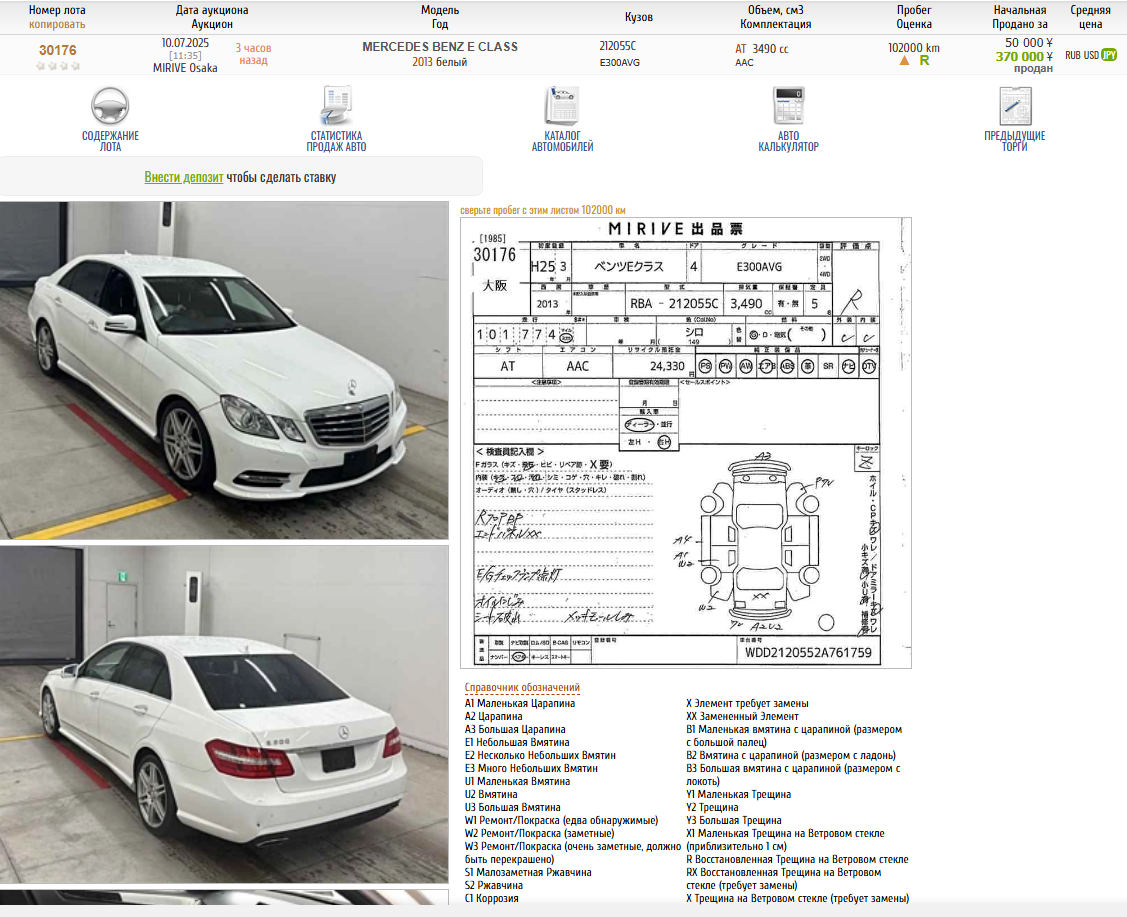Screen dimensions: 1127x917
Task: Enlarge the MIRIVE auction sheet image
Action: (685, 443)
